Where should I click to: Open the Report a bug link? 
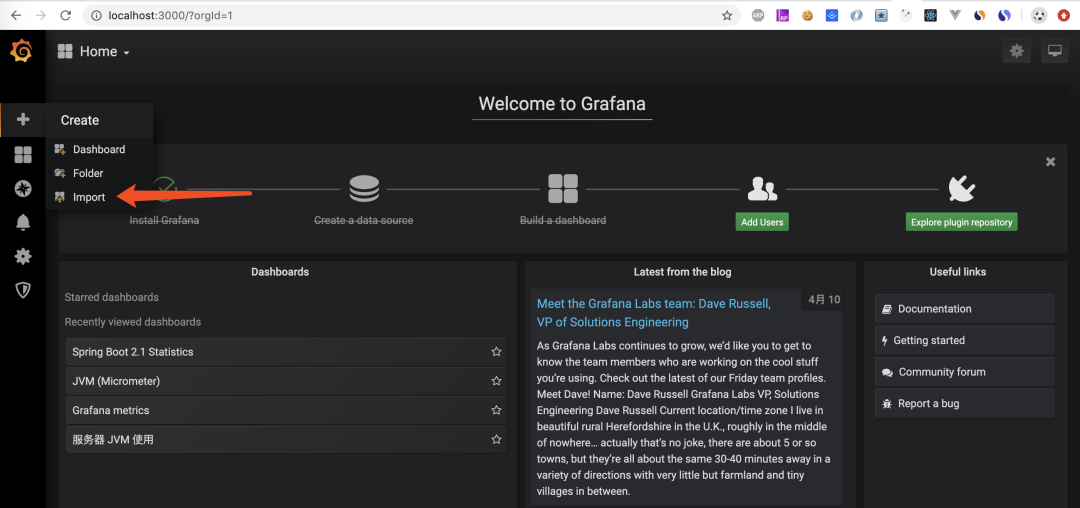(964, 403)
